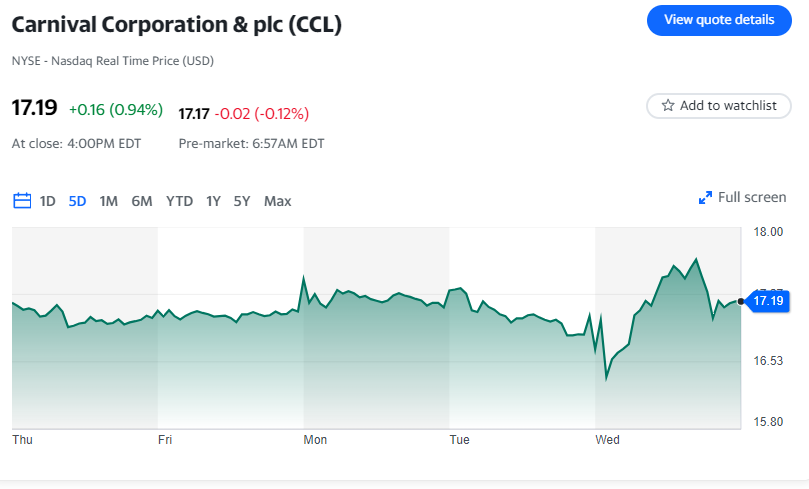Show the 5Y chart range
This screenshot has width=809, height=489.
(x=242, y=201)
